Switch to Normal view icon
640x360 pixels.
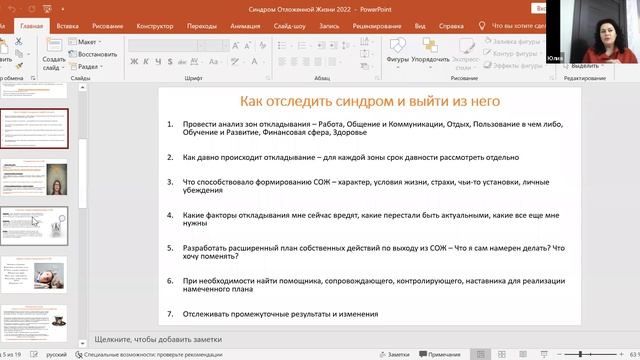pyautogui.click(x=481, y=354)
